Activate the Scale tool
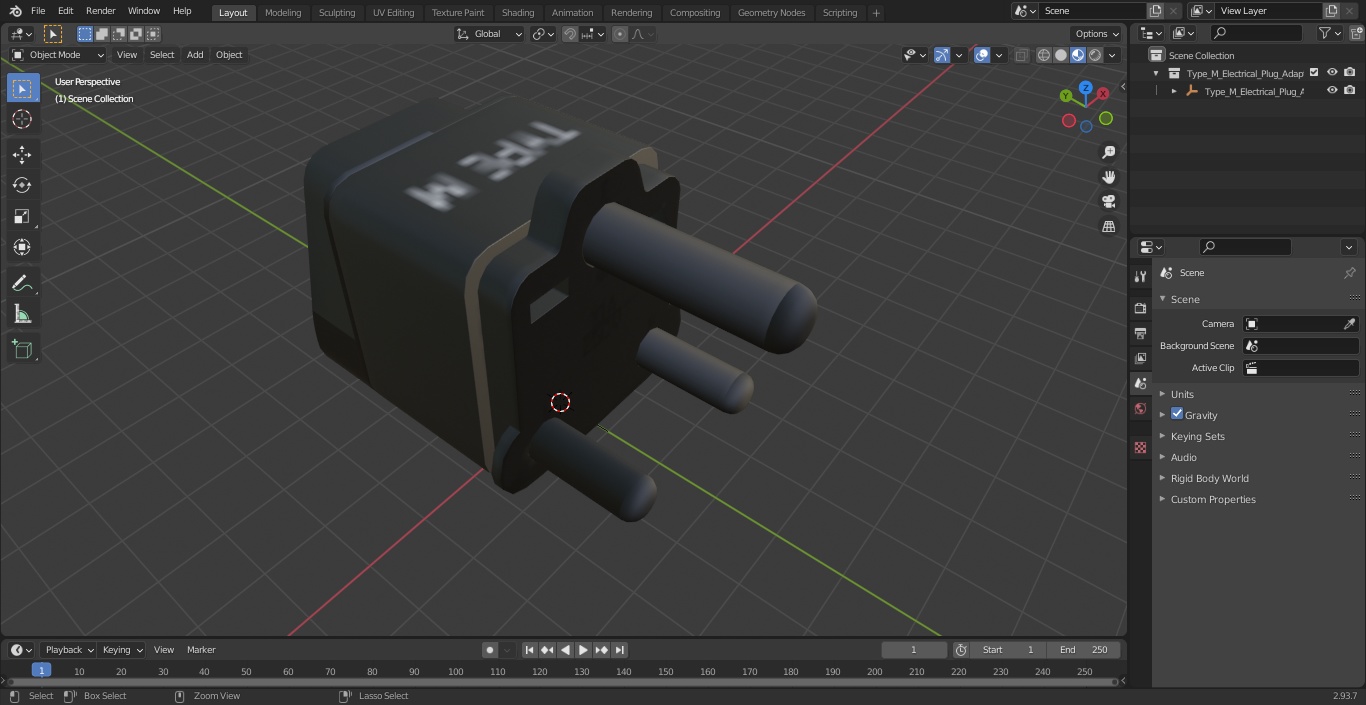 click(x=22, y=216)
